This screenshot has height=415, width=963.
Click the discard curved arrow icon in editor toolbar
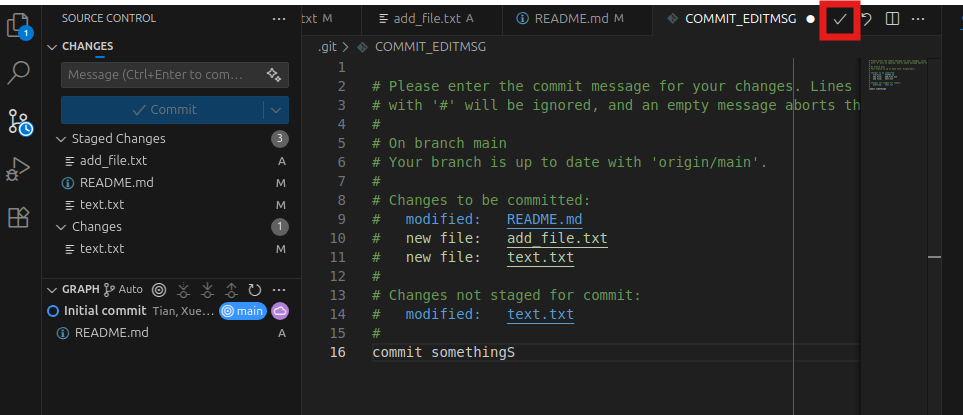tap(867, 19)
